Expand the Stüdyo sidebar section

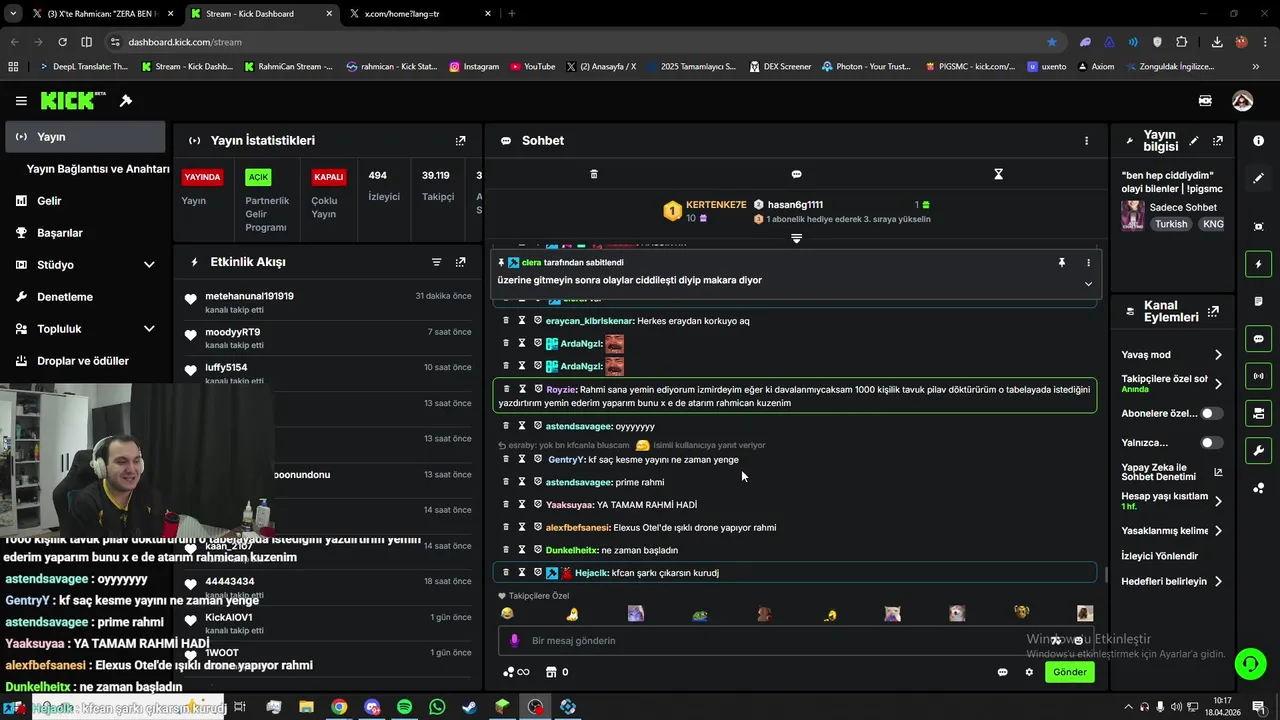(x=149, y=265)
